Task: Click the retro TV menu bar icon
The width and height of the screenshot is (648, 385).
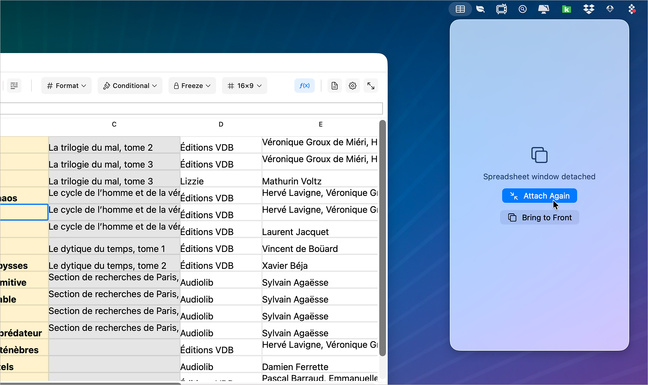Action: click(x=501, y=9)
